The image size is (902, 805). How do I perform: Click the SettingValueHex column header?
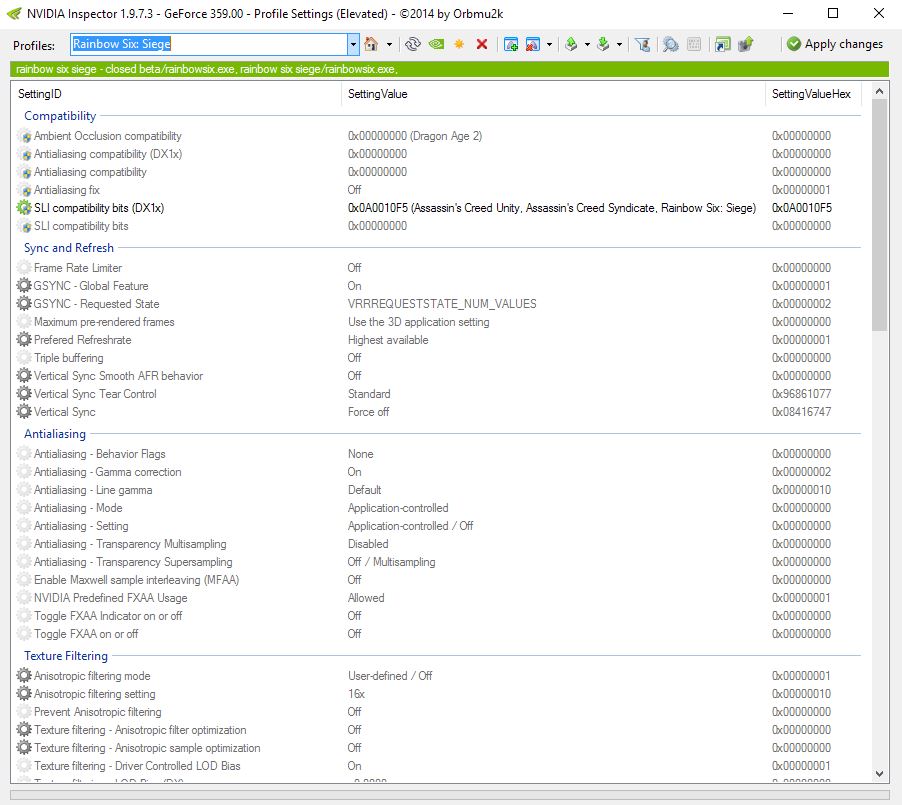pyautogui.click(x=811, y=94)
